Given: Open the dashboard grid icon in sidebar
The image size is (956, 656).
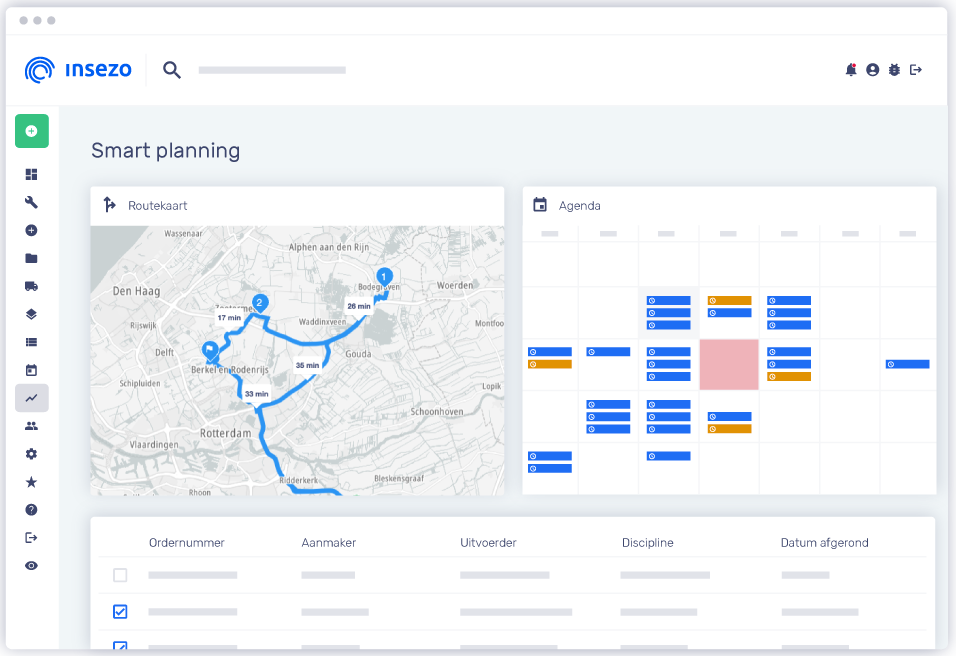Looking at the screenshot, I should pyautogui.click(x=31, y=174).
